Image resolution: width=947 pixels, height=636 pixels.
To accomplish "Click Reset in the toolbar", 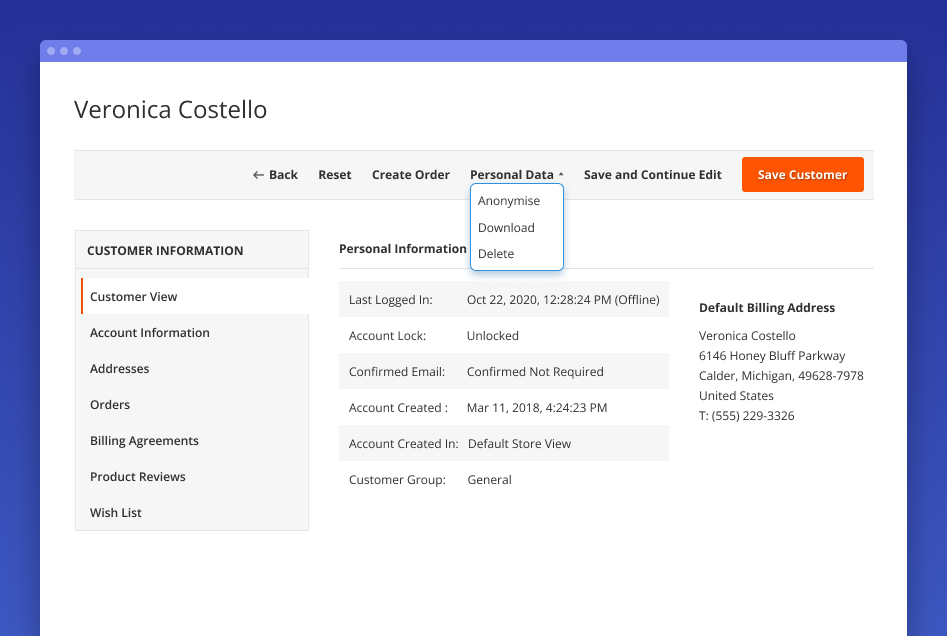I will coord(334,174).
